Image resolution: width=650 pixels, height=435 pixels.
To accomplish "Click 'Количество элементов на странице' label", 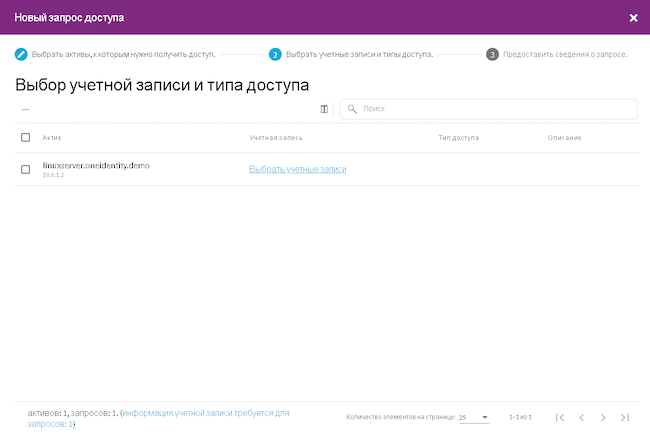I will click(x=400, y=417).
